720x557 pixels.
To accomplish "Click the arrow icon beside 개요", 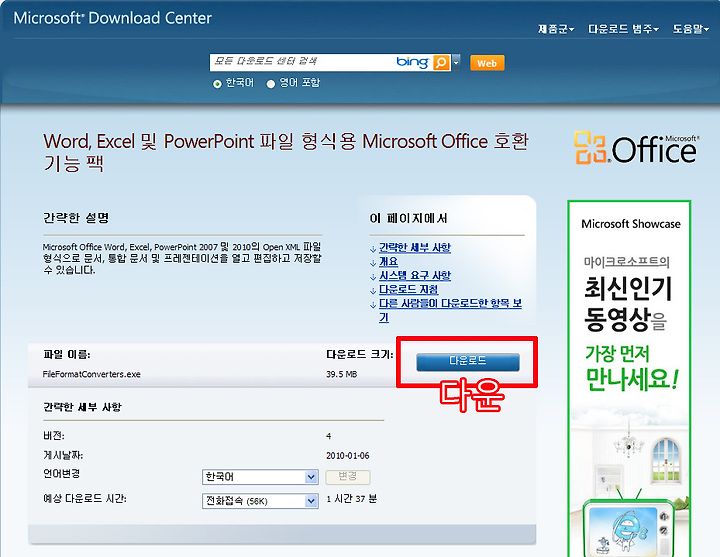I will (373, 263).
